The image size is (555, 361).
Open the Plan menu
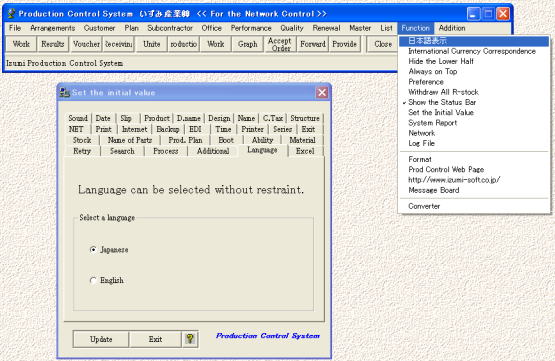click(131, 28)
